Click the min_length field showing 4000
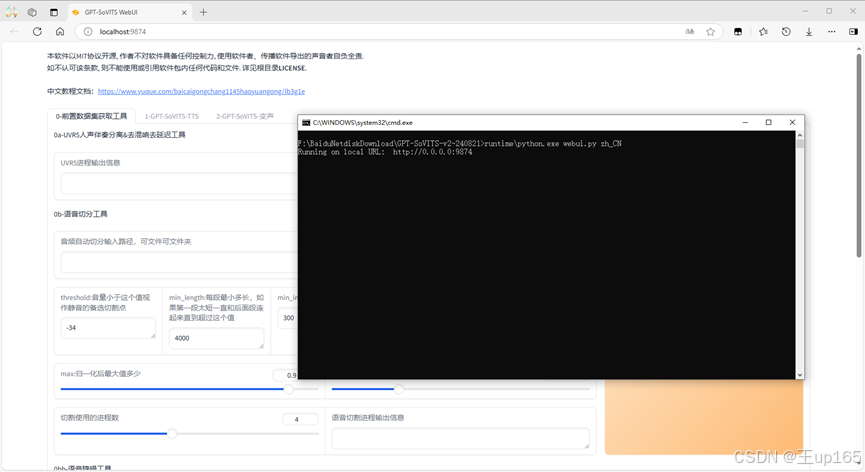The width and height of the screenshot is (865, 472). coord(216,338)
